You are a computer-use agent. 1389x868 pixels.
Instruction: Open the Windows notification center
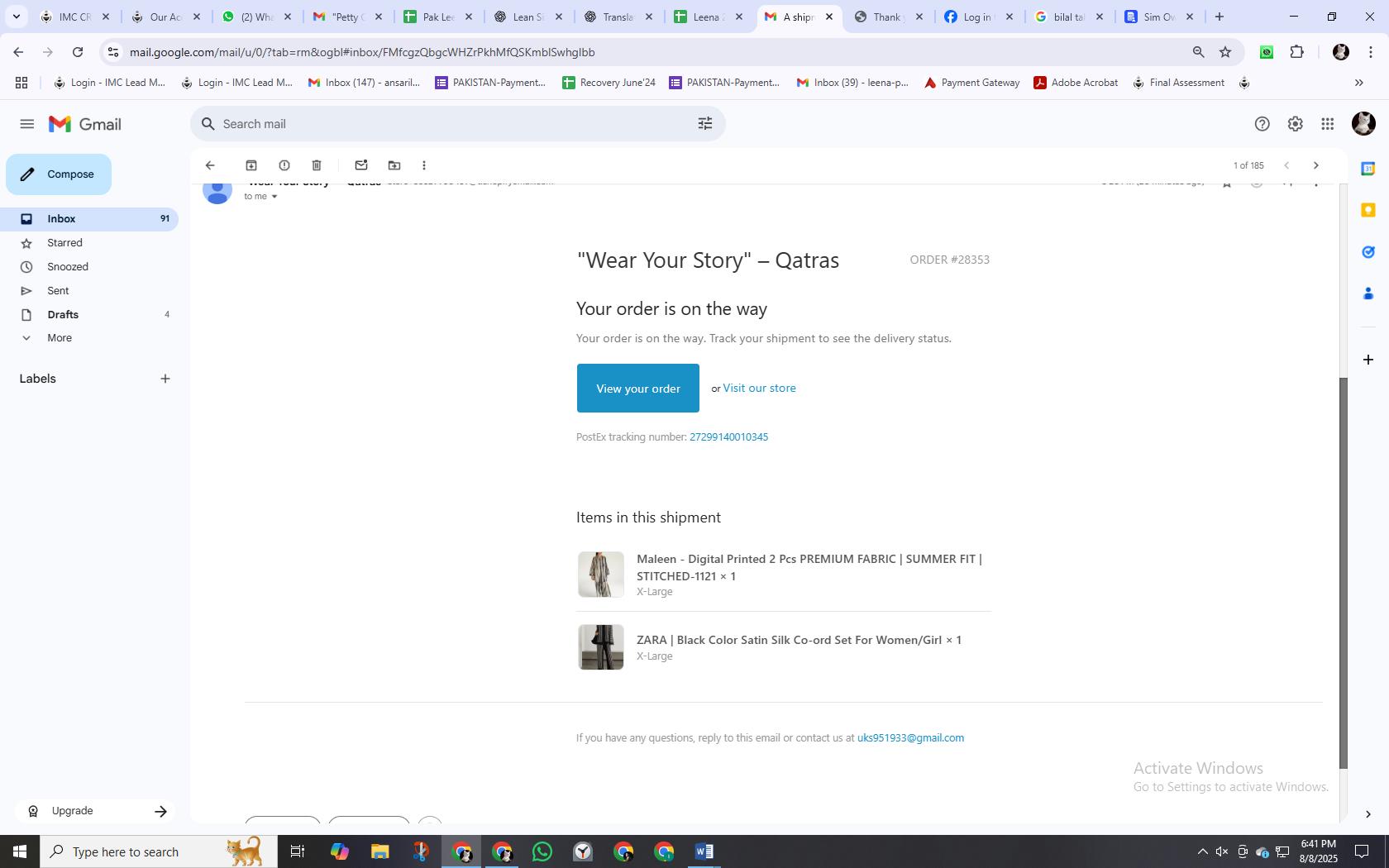click(x=1362, y=851)
